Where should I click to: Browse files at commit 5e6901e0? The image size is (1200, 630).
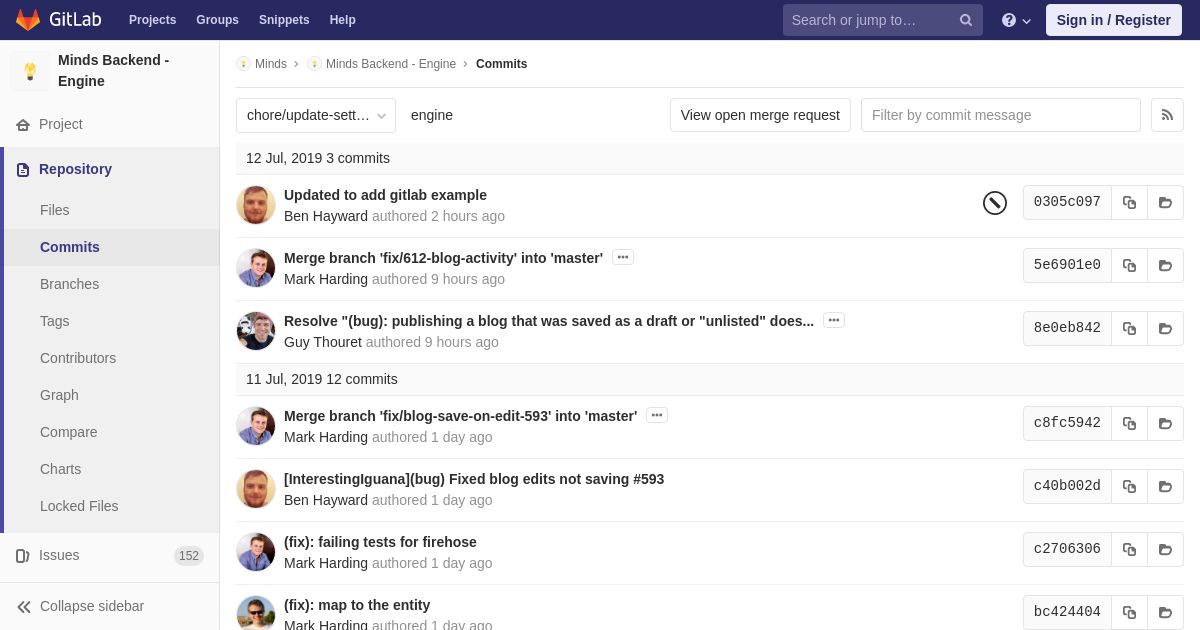[1165, 265]
